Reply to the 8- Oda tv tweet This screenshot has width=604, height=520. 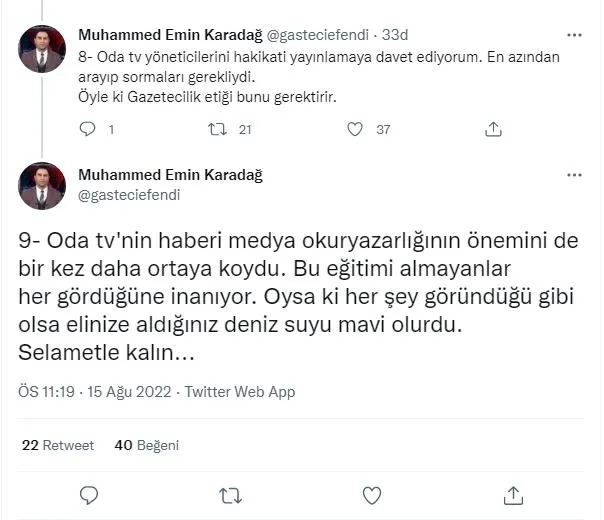[x=87, y=129]
